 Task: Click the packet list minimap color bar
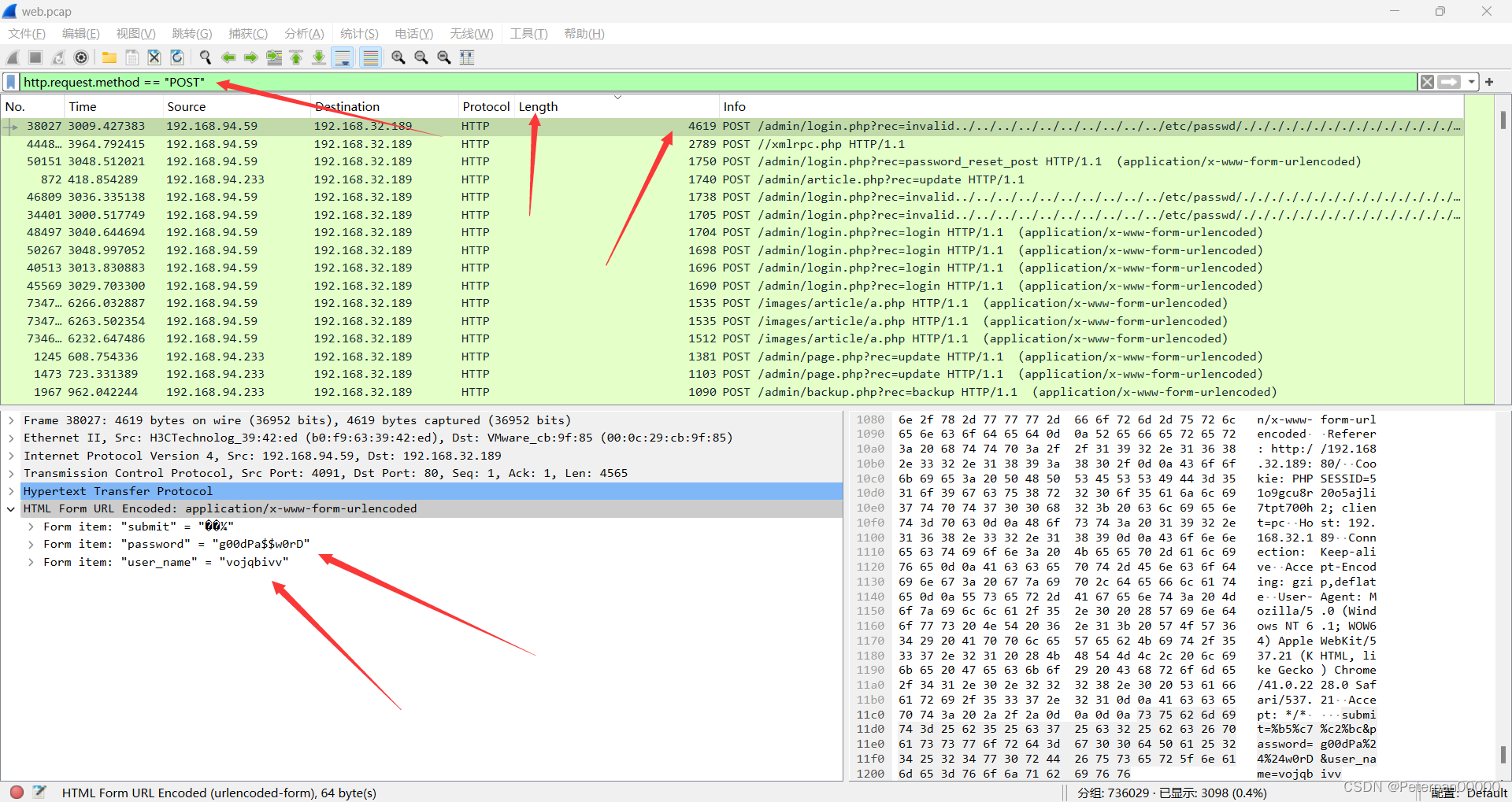[x=1479, y=249]
